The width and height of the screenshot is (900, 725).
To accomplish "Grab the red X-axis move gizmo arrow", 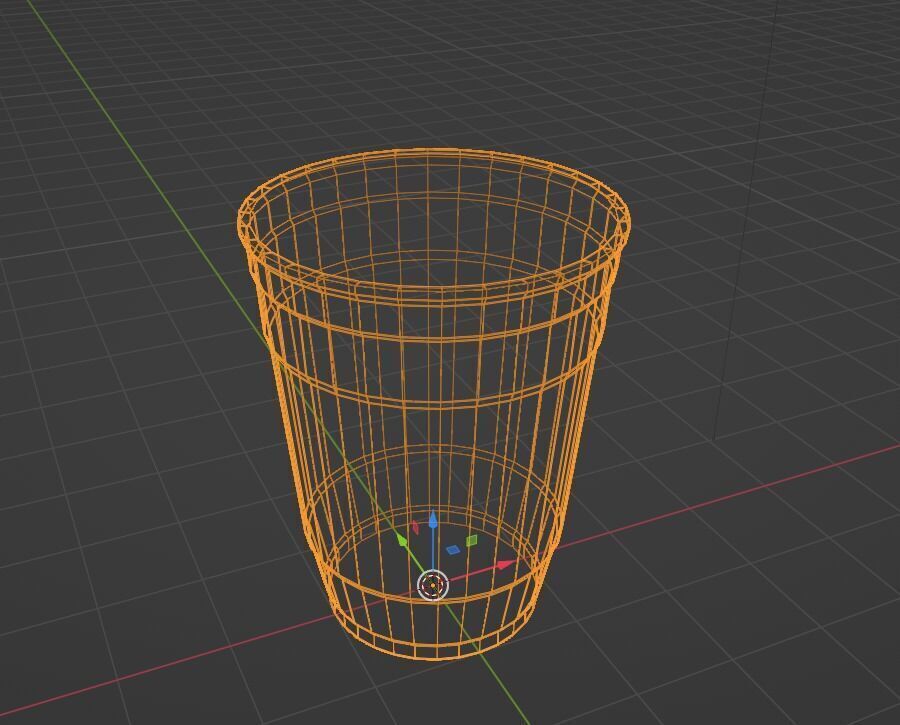I will (x=505, y=565).
